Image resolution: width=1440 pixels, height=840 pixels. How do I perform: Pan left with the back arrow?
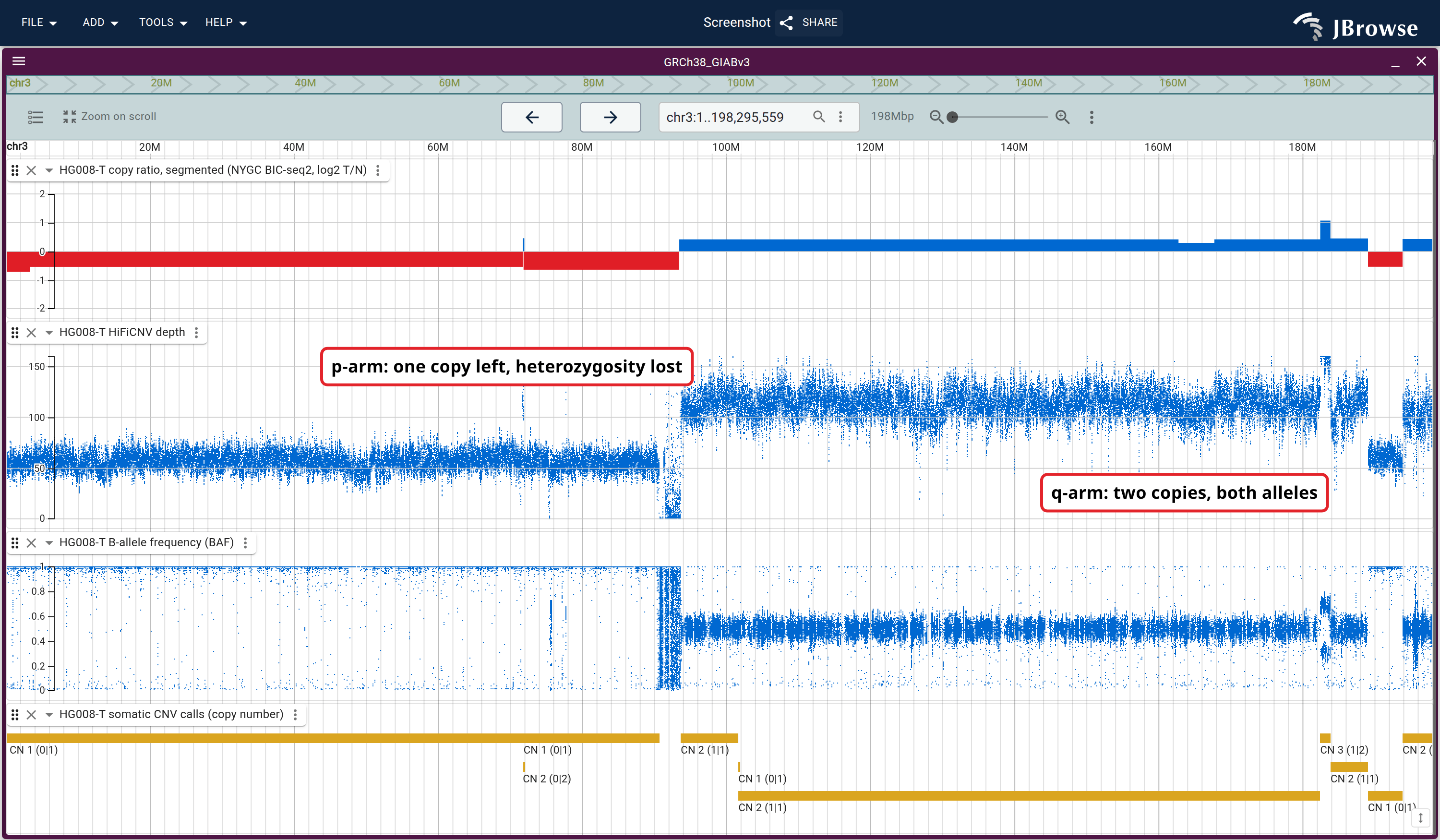point(531,117)
